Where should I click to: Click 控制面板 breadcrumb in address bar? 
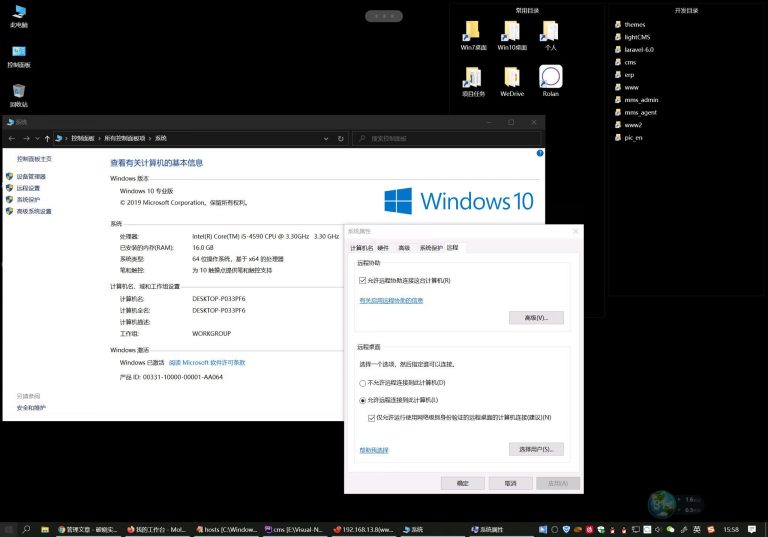(83, 139)
